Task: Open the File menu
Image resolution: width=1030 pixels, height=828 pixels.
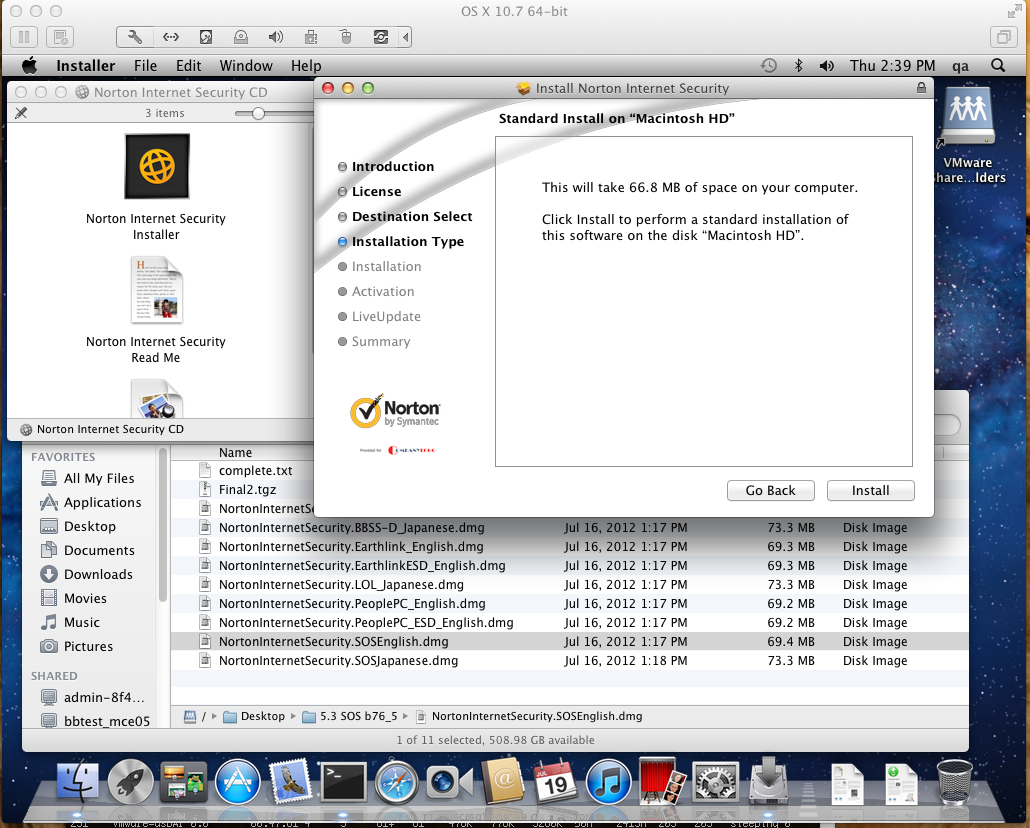Action: 145,66
